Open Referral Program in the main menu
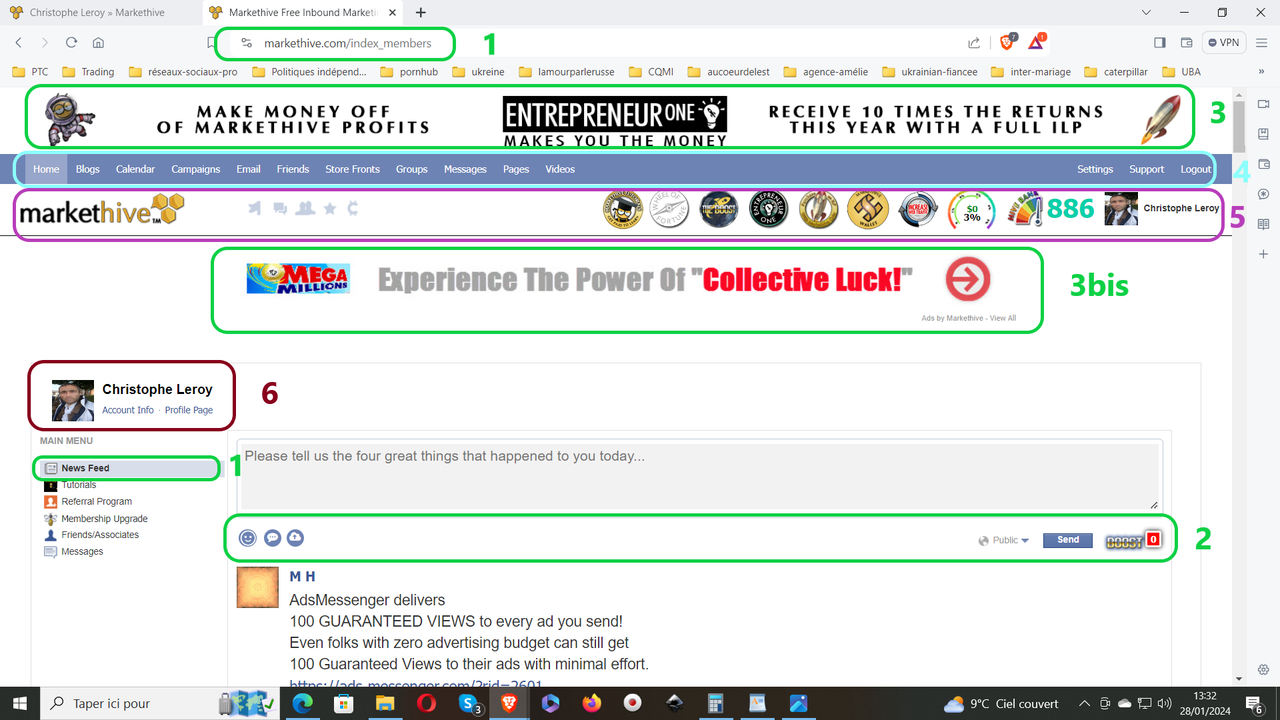The height and width of the screenshot is (720, 1280). [x=96, y=502]
